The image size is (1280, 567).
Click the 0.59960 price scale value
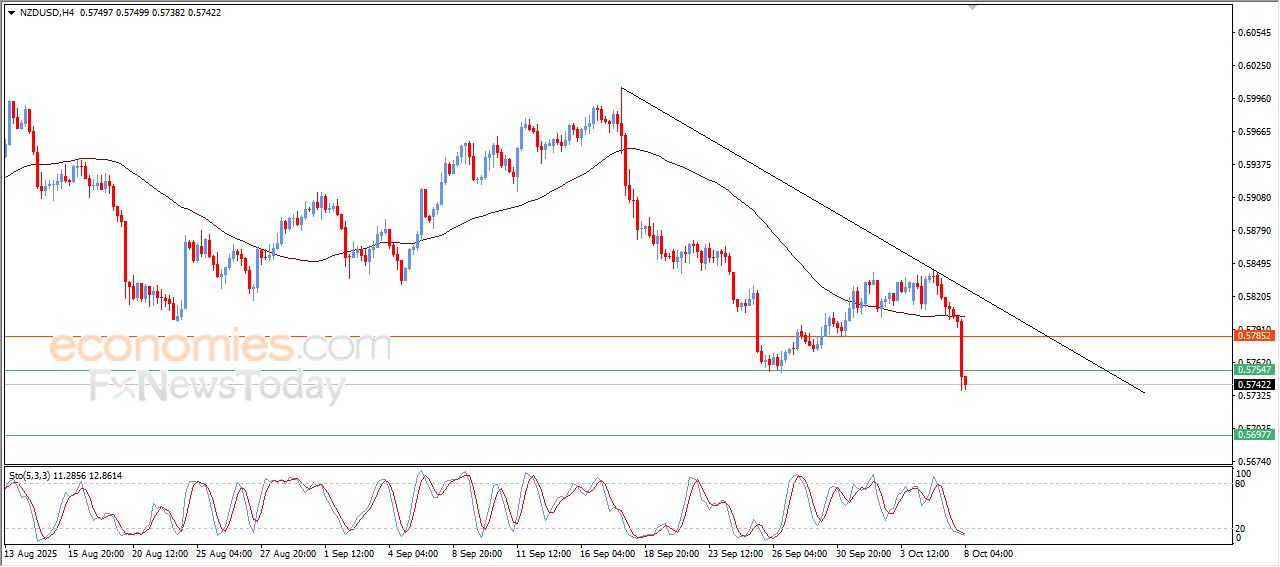tap(1253, 99)
